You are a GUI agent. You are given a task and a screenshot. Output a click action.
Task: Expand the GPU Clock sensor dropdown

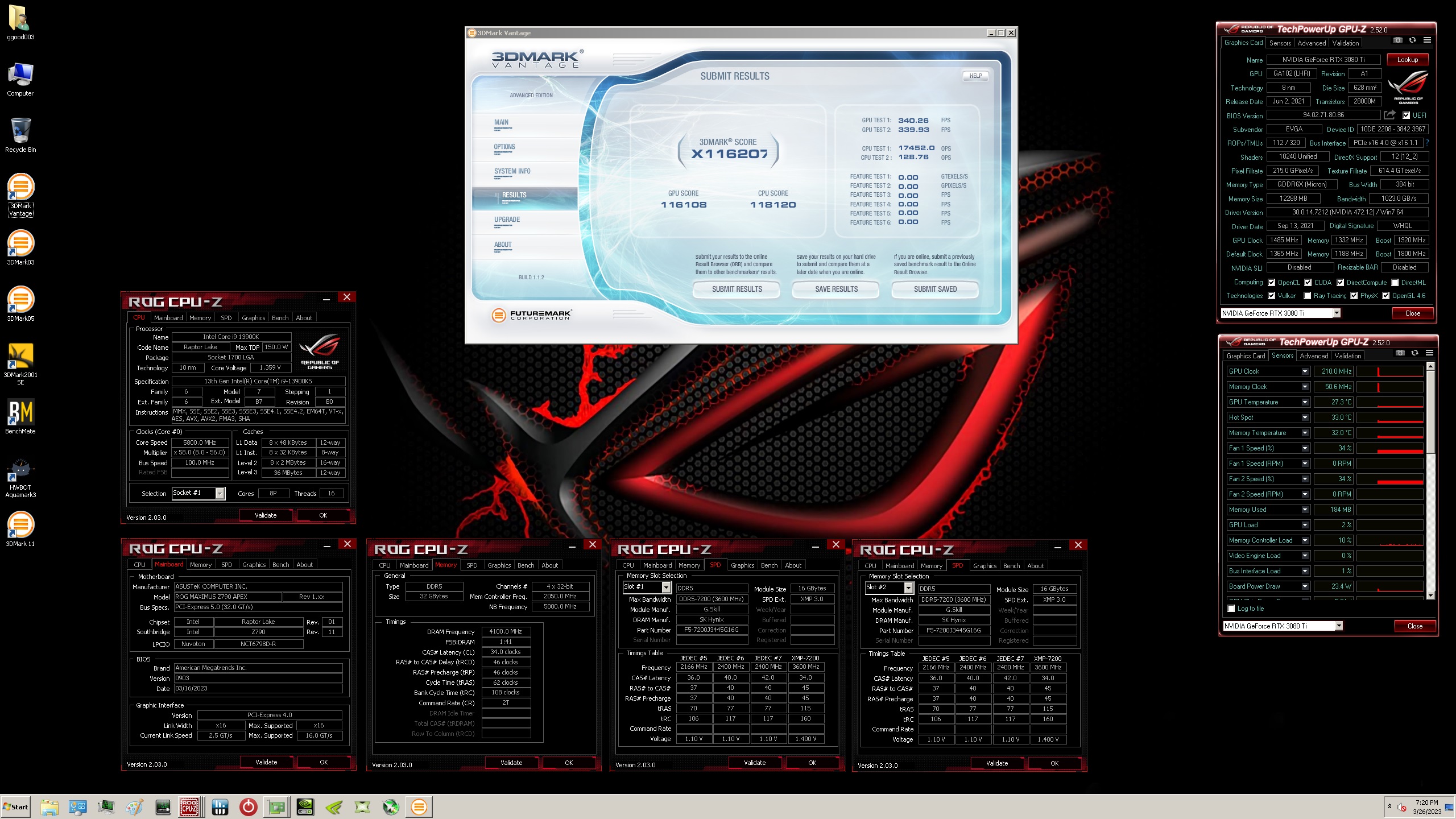(1305, 371)
